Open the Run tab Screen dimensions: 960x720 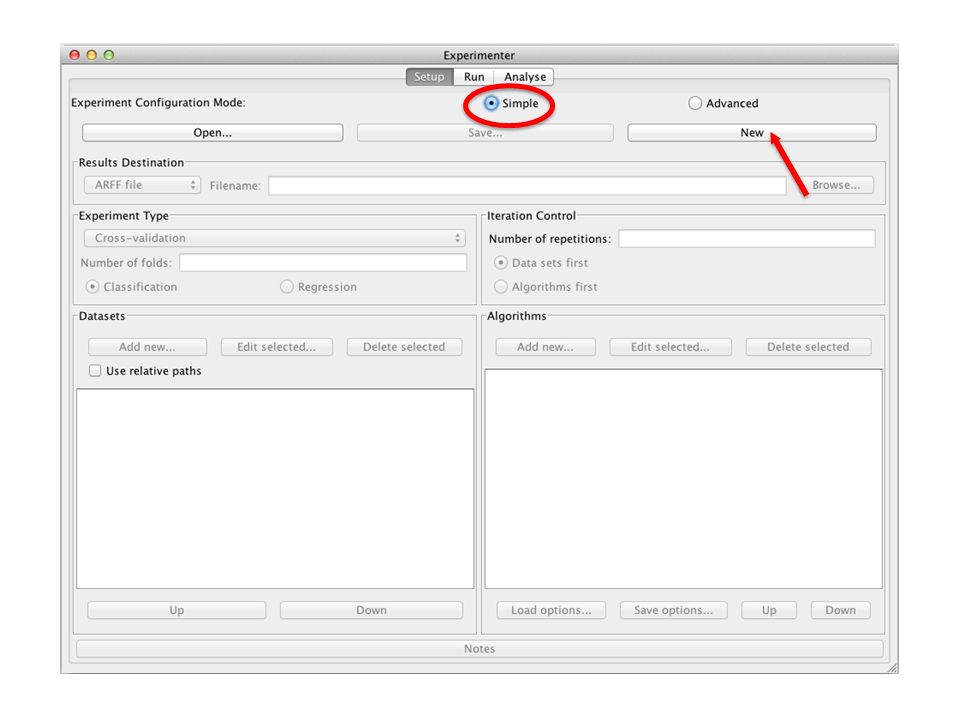pos(474,77)
